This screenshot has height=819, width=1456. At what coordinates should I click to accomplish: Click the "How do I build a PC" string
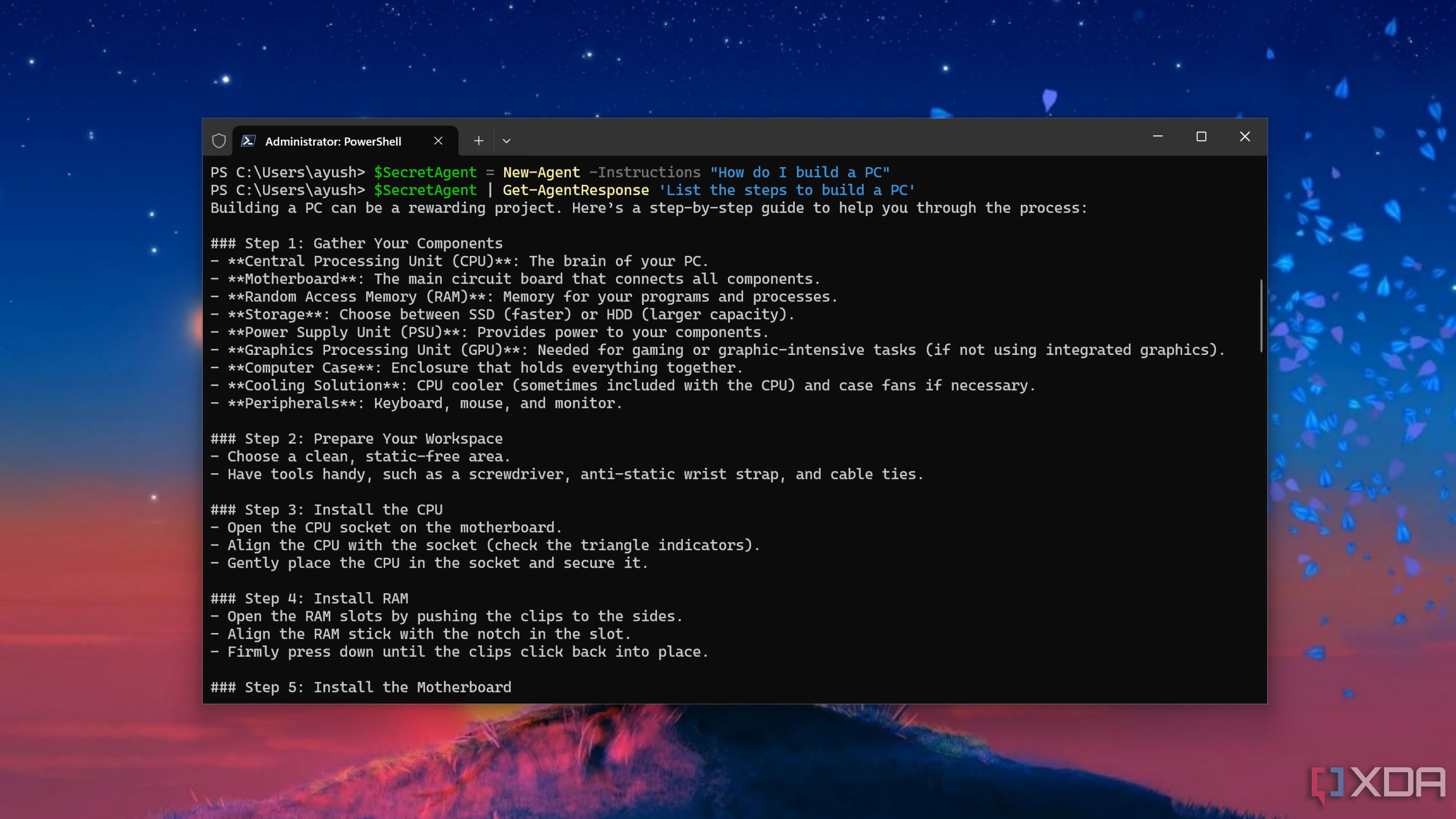(800, 173)
